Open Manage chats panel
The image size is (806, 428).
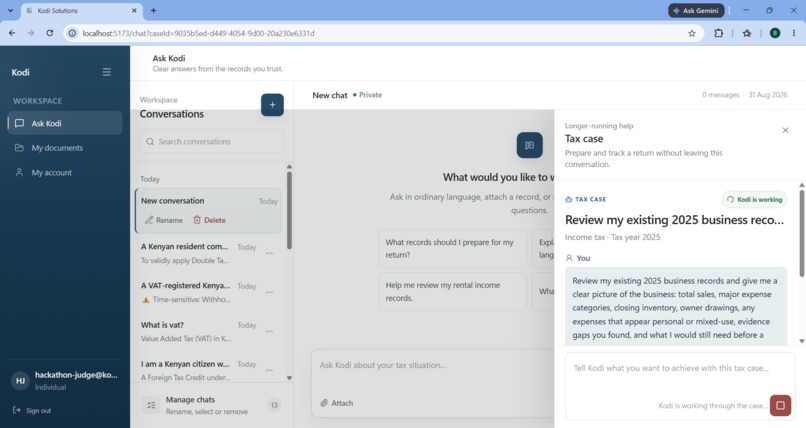coord(211,405)
